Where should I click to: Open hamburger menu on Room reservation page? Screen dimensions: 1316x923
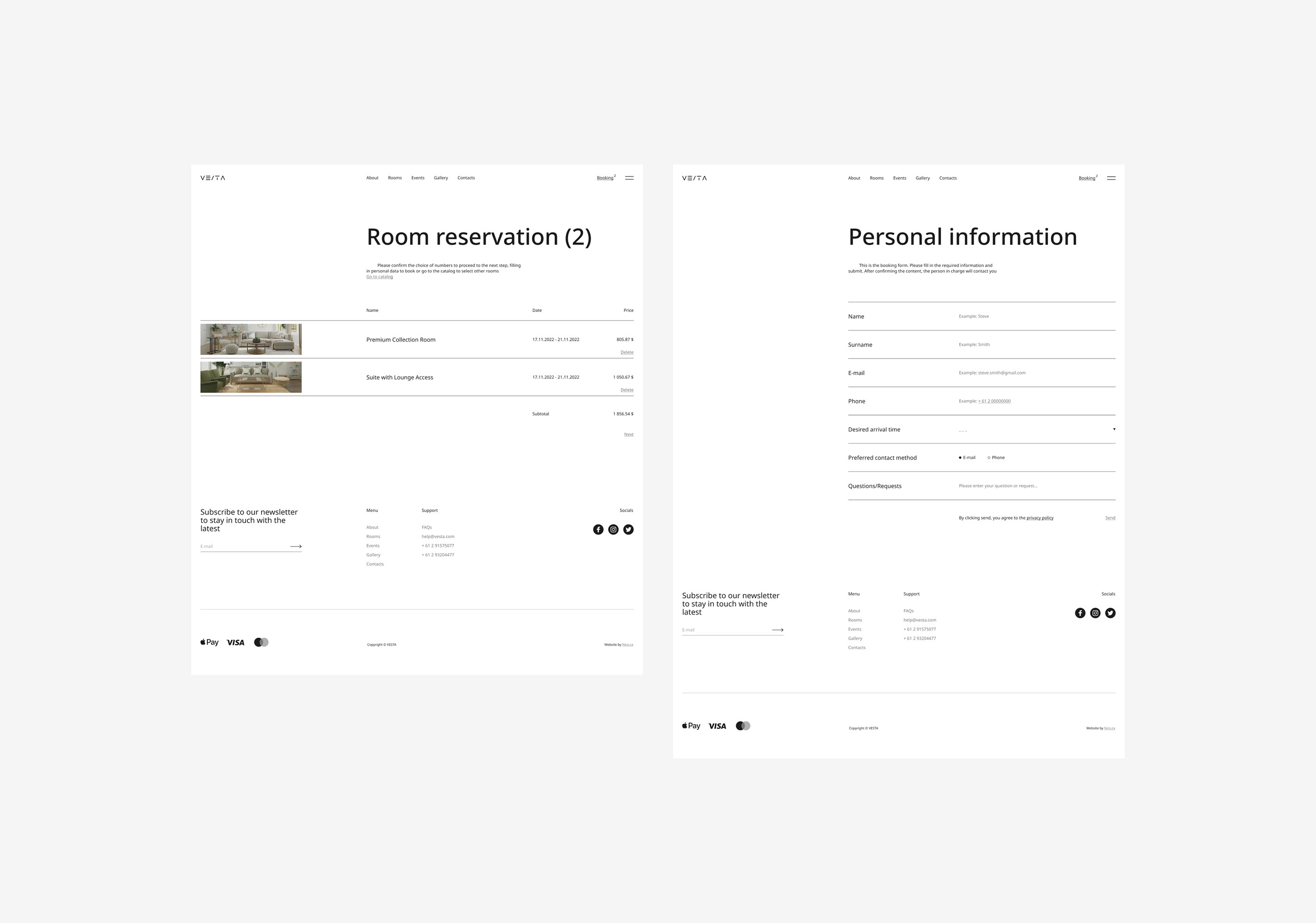tap(629, 178)
